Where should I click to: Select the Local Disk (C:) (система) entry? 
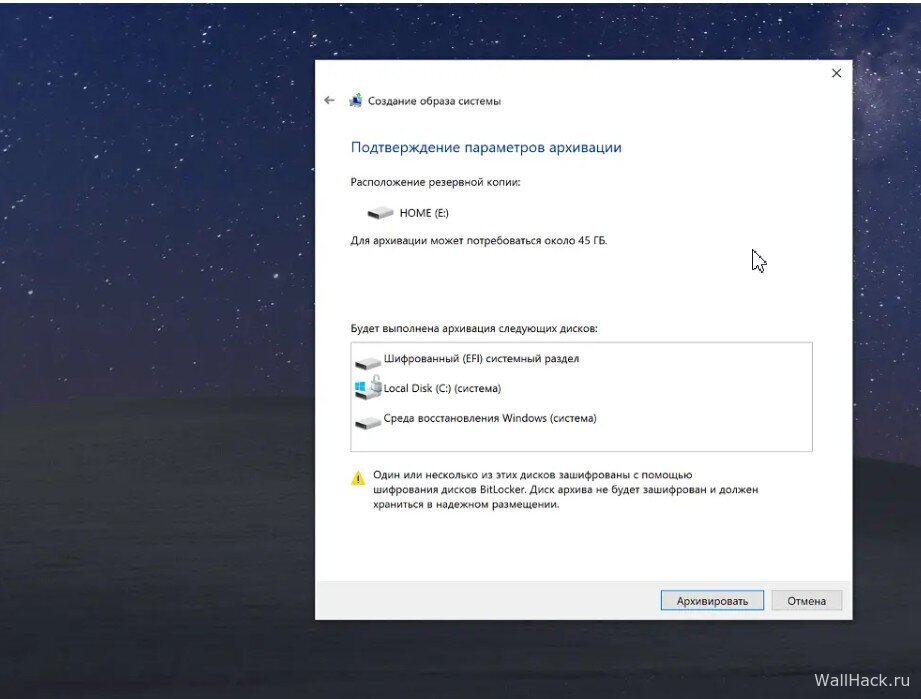tap(442, 388)
